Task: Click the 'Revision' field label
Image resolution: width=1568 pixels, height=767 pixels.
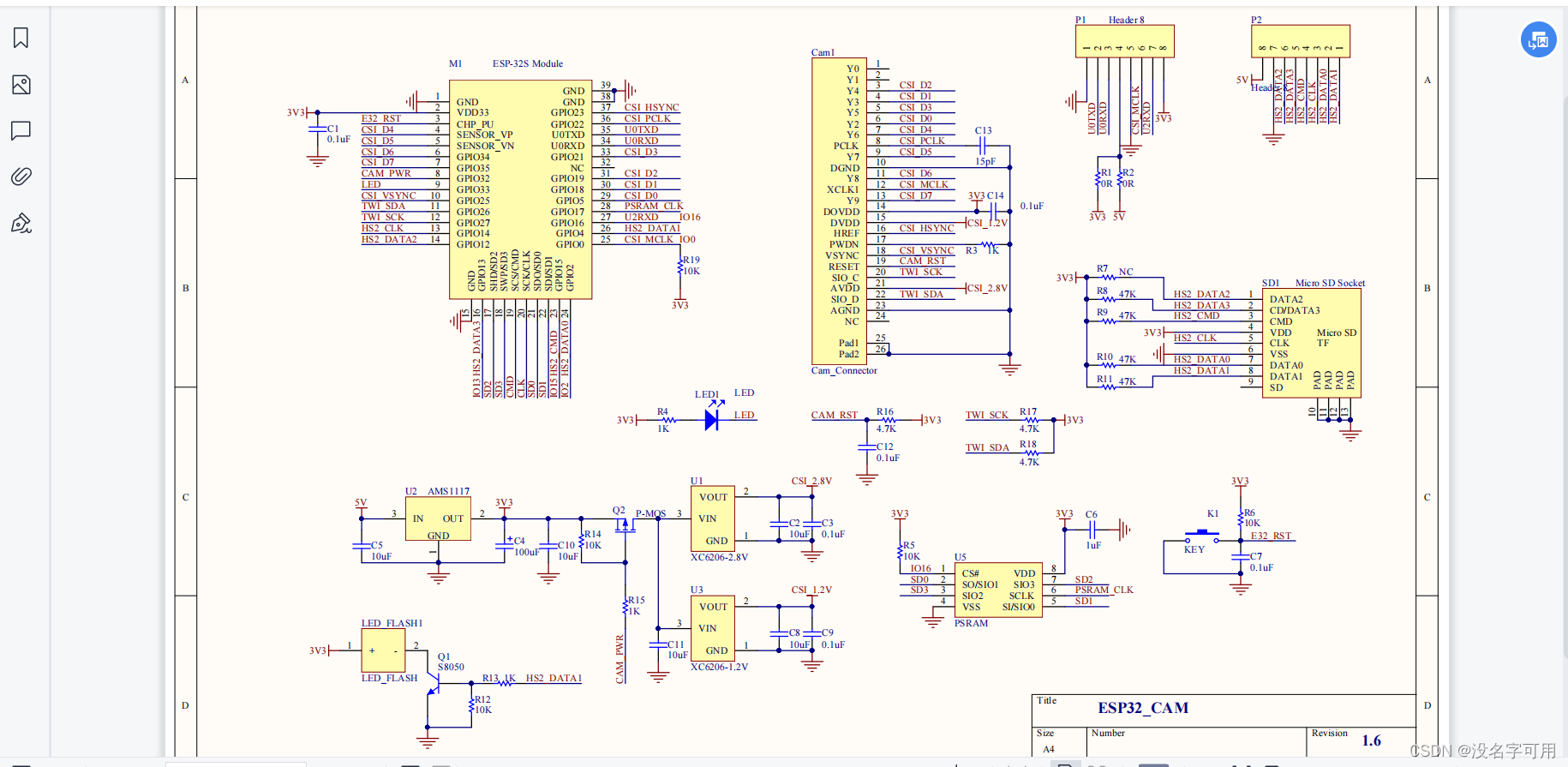Action: (x=1329, y=733)
